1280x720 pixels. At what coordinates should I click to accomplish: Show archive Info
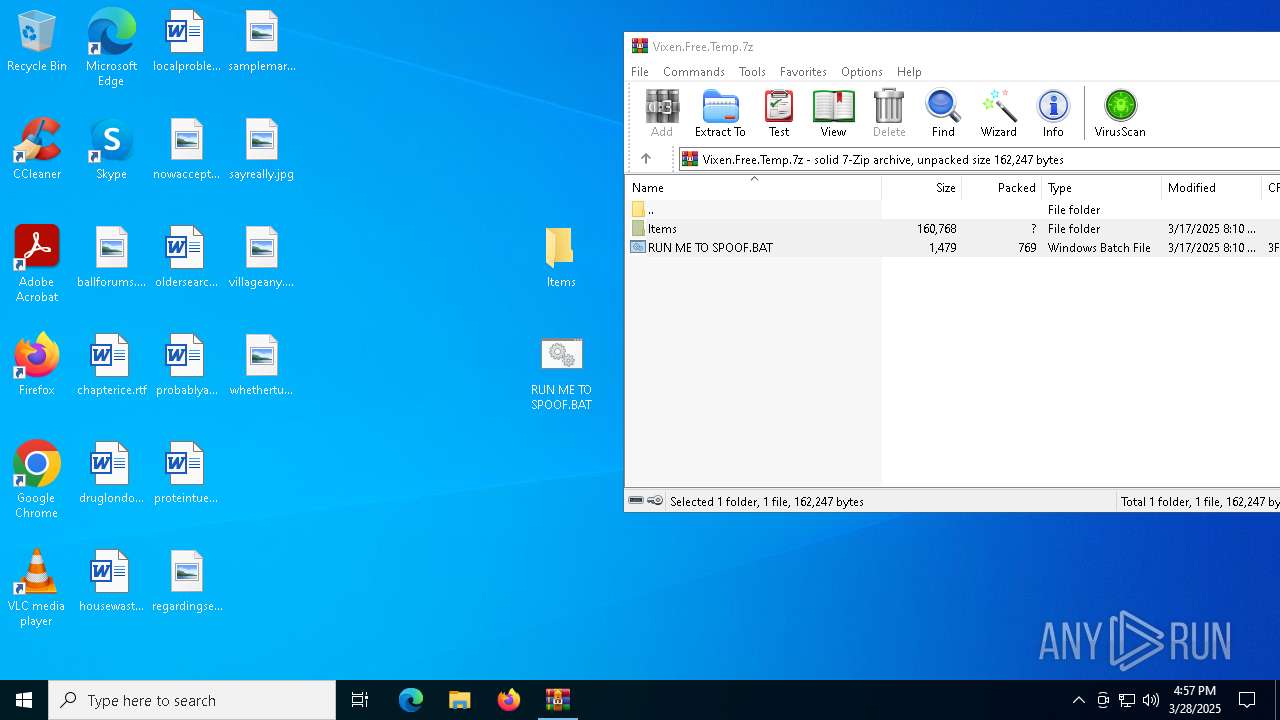coord(1053,113)
